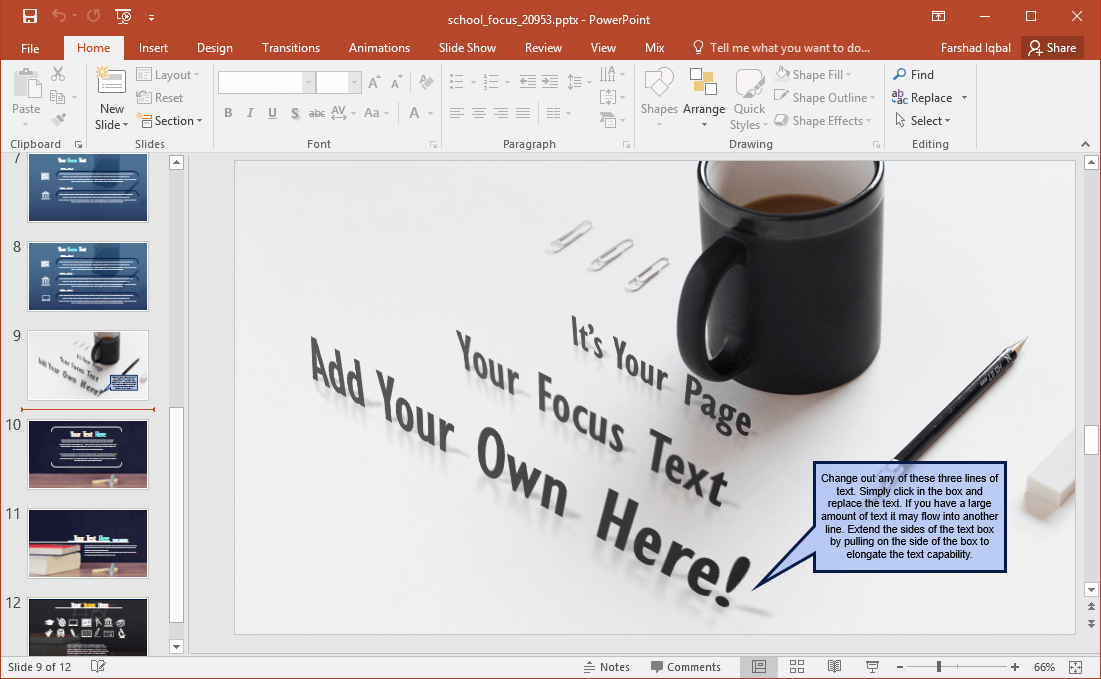The width and height of the screenshot is (1101, 679).
Task: Click the Share button
Action: point(1052,48)
